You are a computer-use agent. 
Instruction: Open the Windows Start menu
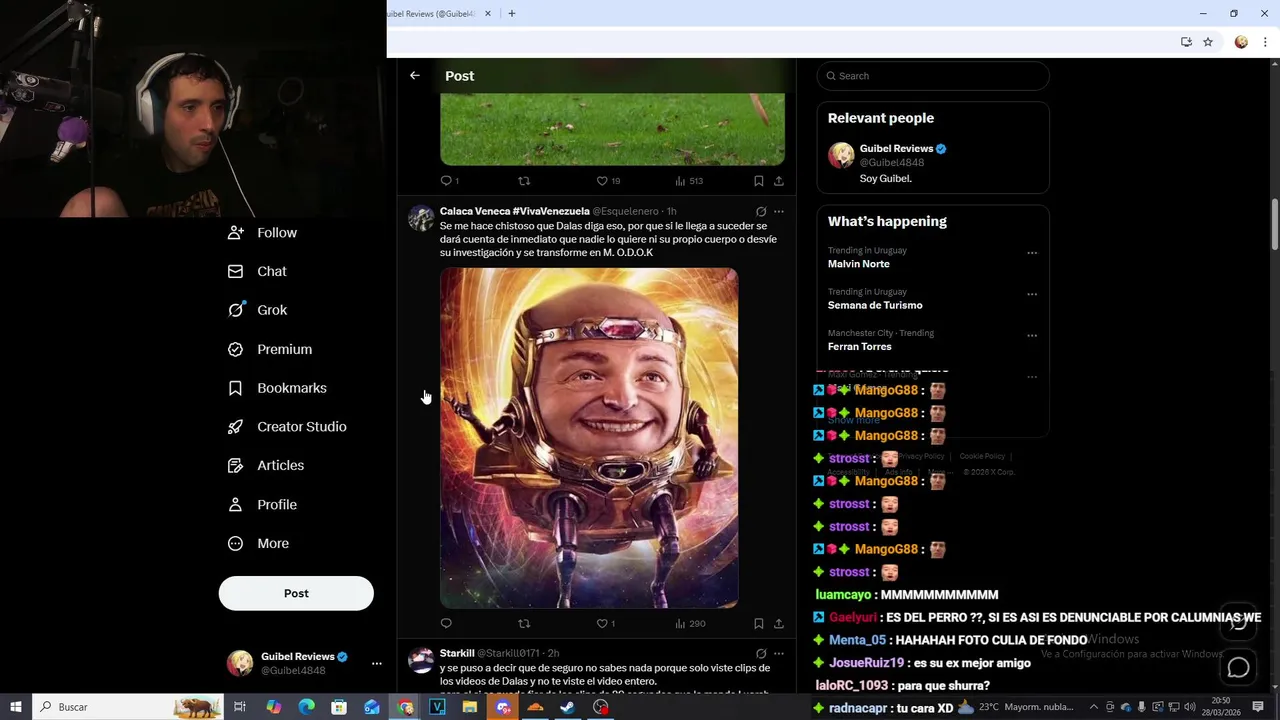[x=16, y=707]
